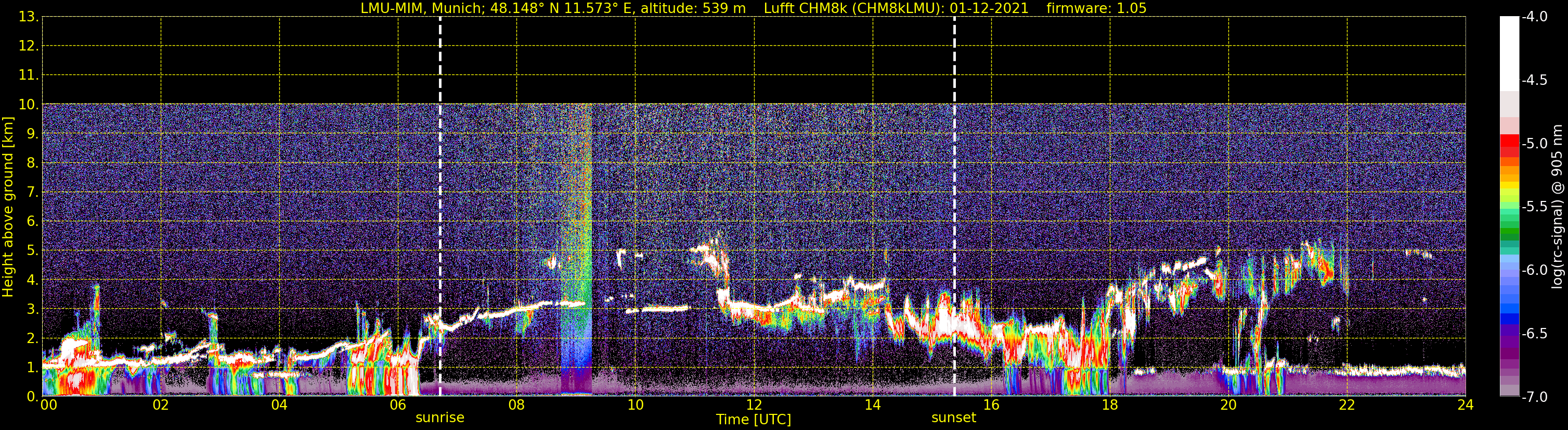The width and height of the screenshot is (1568, 430).
Task: Click the "7." height axis tick label
Action: pyautogui.click(x=32, y=192)
